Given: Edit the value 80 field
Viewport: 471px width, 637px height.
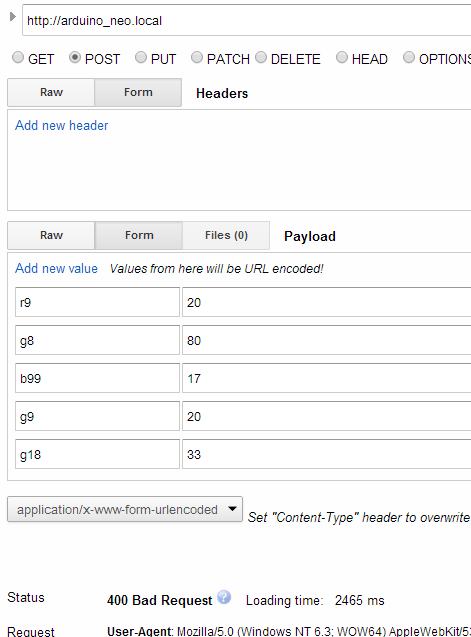Looking at the screenshot, I should tap(326, 340).
